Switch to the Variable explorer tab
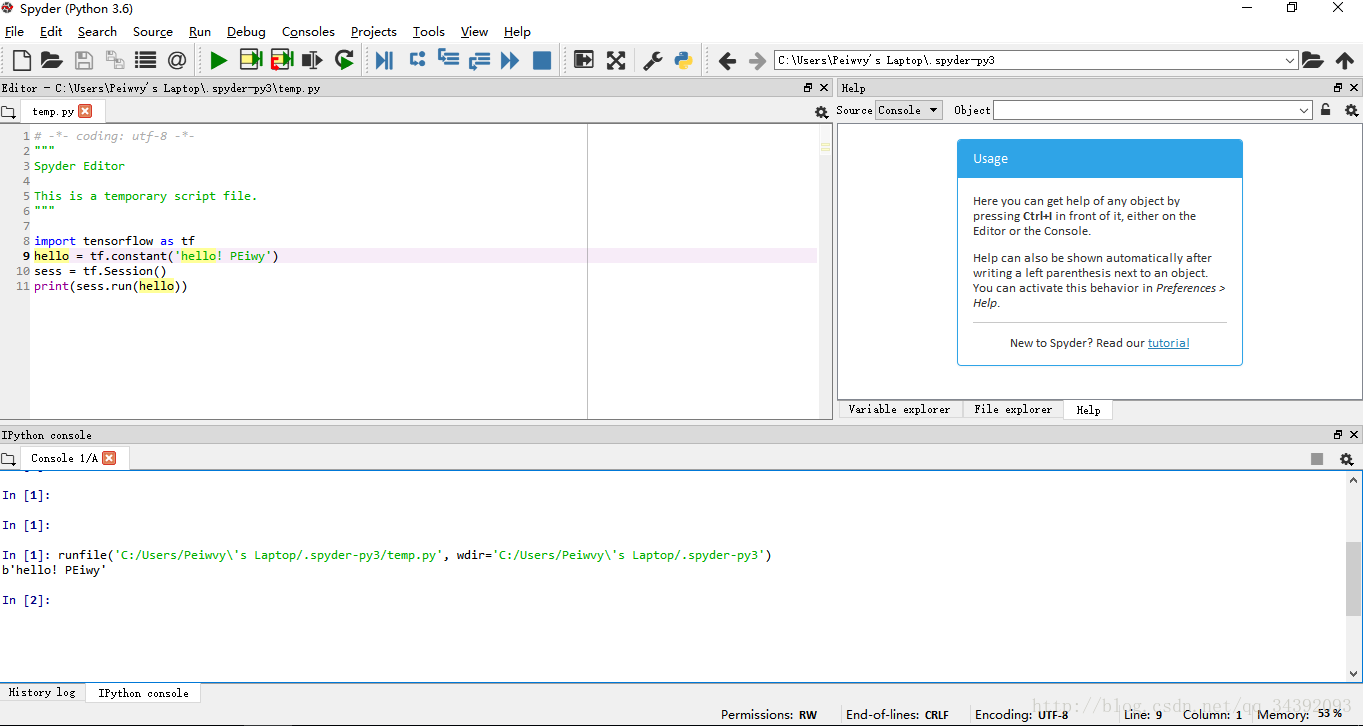 click(x=899, y=410)
